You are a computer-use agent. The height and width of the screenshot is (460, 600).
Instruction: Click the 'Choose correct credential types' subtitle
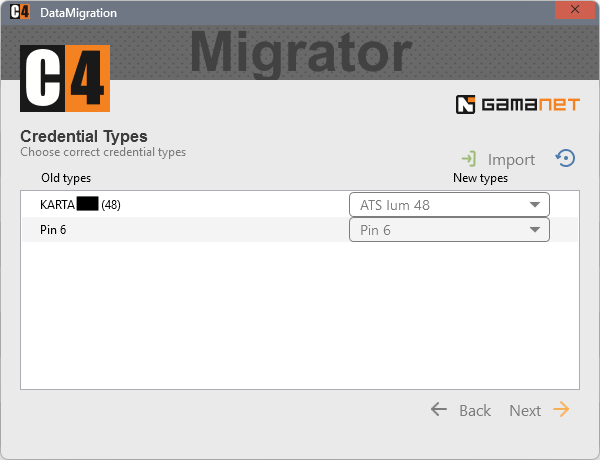tap(103, 152)
